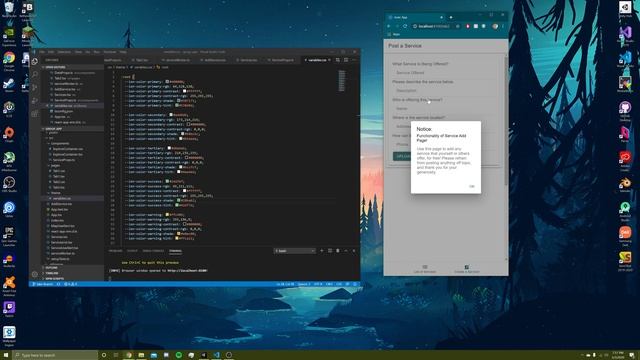
Task: Select the variables.css editor tab
Action: [x=317, y=60]
